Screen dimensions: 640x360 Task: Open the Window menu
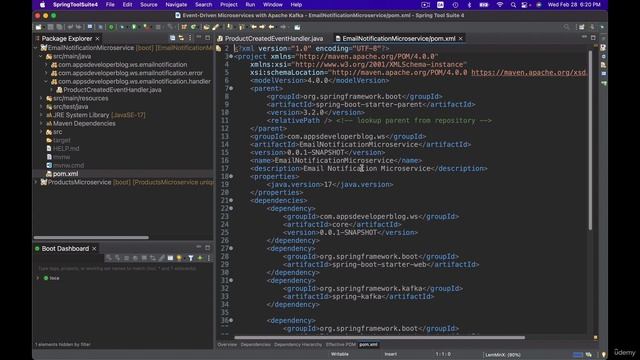pyautogui.click(x=272, y=5)
